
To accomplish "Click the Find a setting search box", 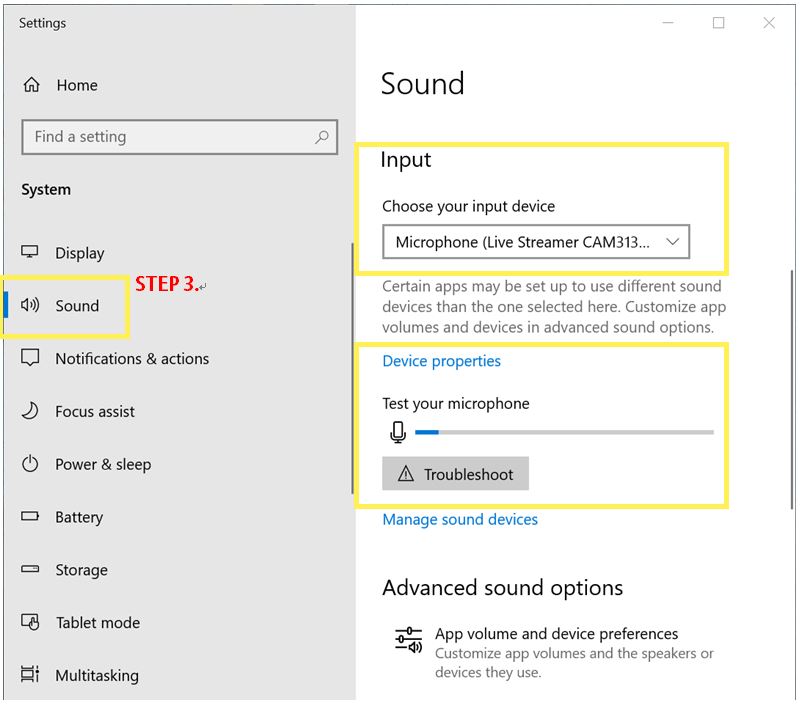I will [180, 137].
